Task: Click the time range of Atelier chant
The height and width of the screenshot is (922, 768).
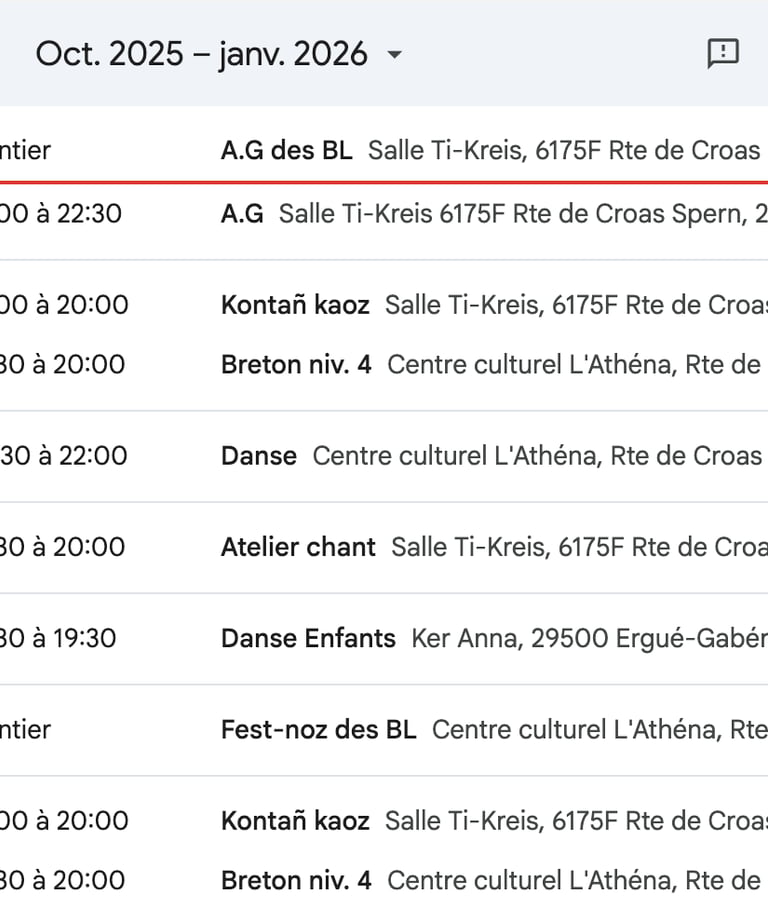Action: click(x=63, y=547)
